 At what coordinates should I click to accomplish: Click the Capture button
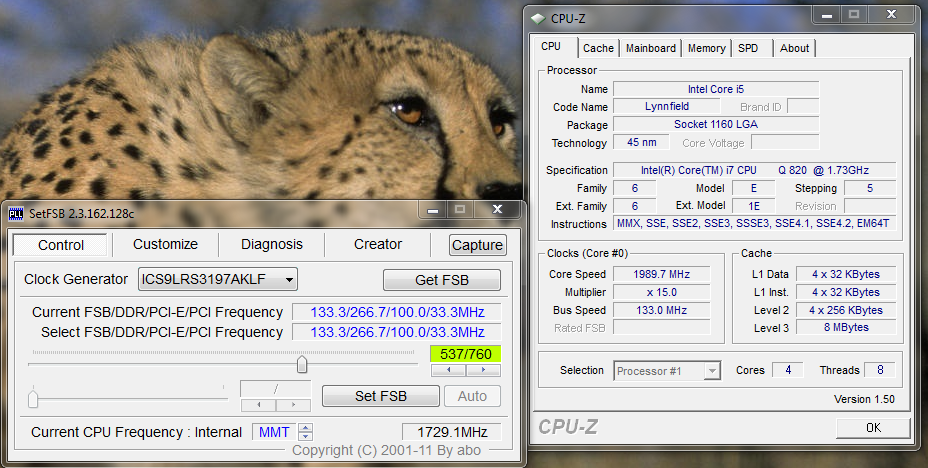point(477,245)
